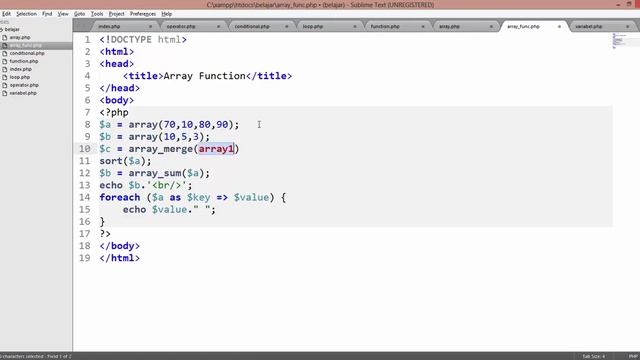Click line number 1 in the gutter
This screenshot has width=640, height=360.
(x=87, y=40)
